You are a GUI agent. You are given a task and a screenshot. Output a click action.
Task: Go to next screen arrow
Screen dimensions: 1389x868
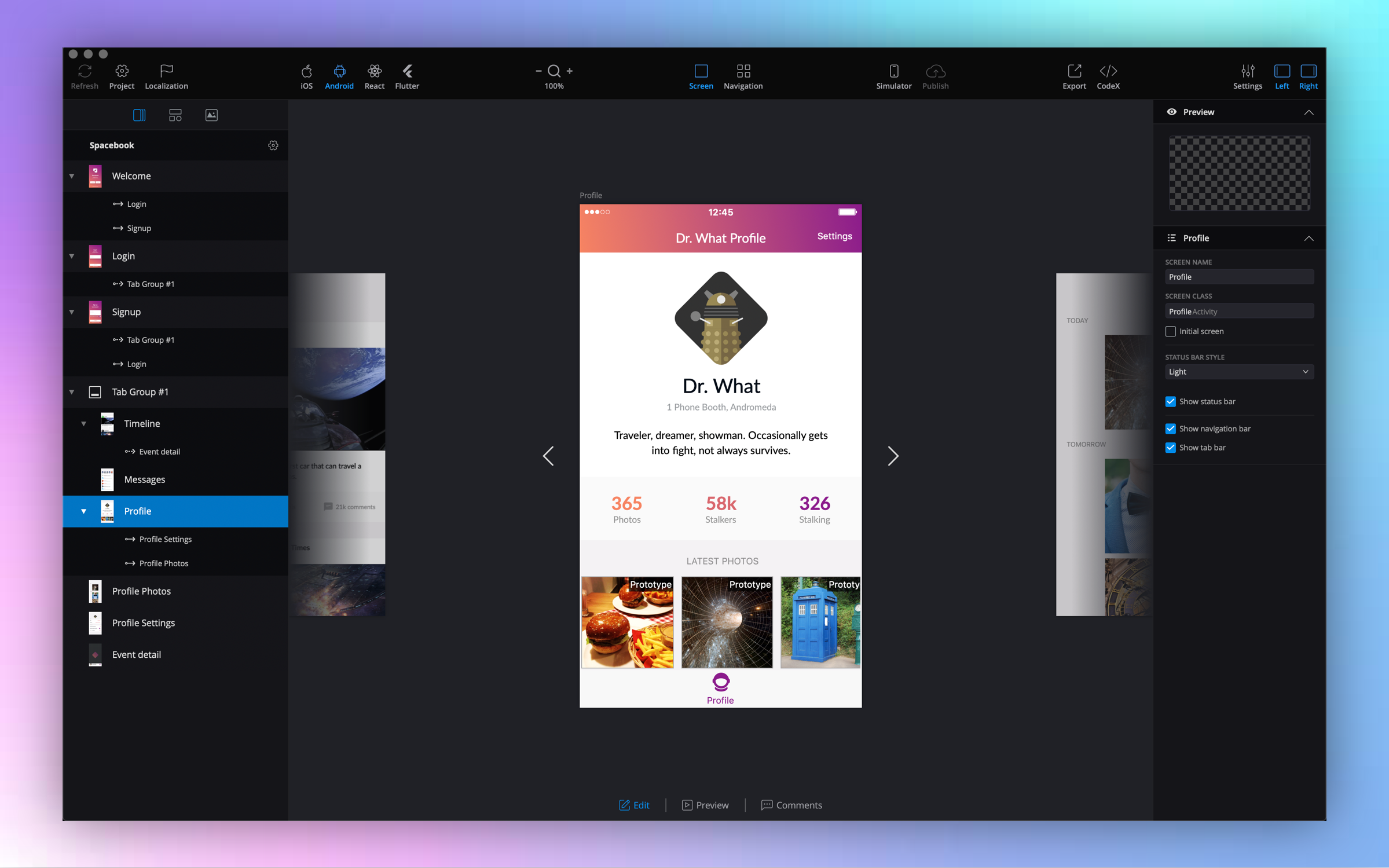click(893, 456)
